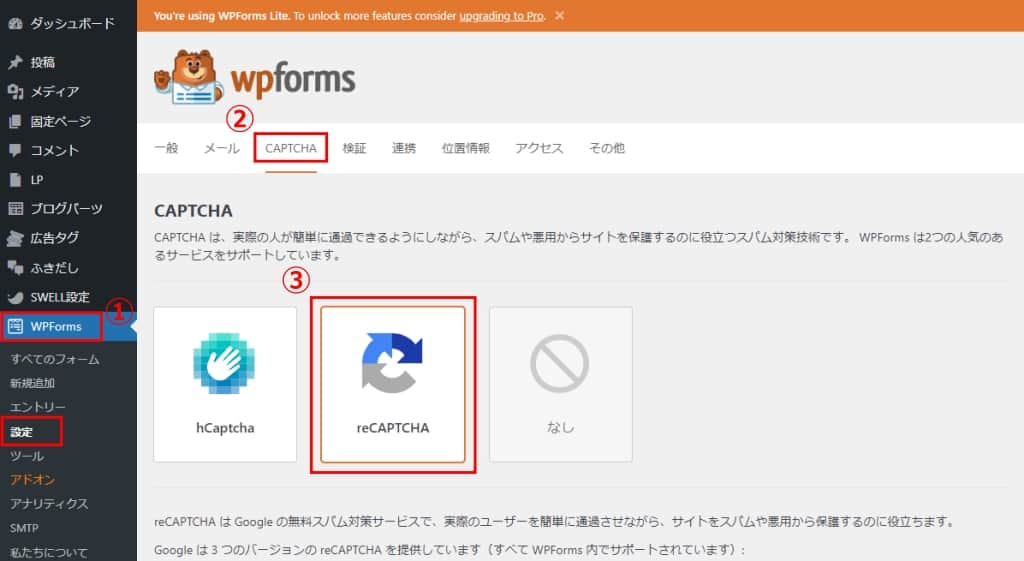Click the none (prohibited) circle icon
This screenshot has width=1024, height=561.
(x=560, y=363)
